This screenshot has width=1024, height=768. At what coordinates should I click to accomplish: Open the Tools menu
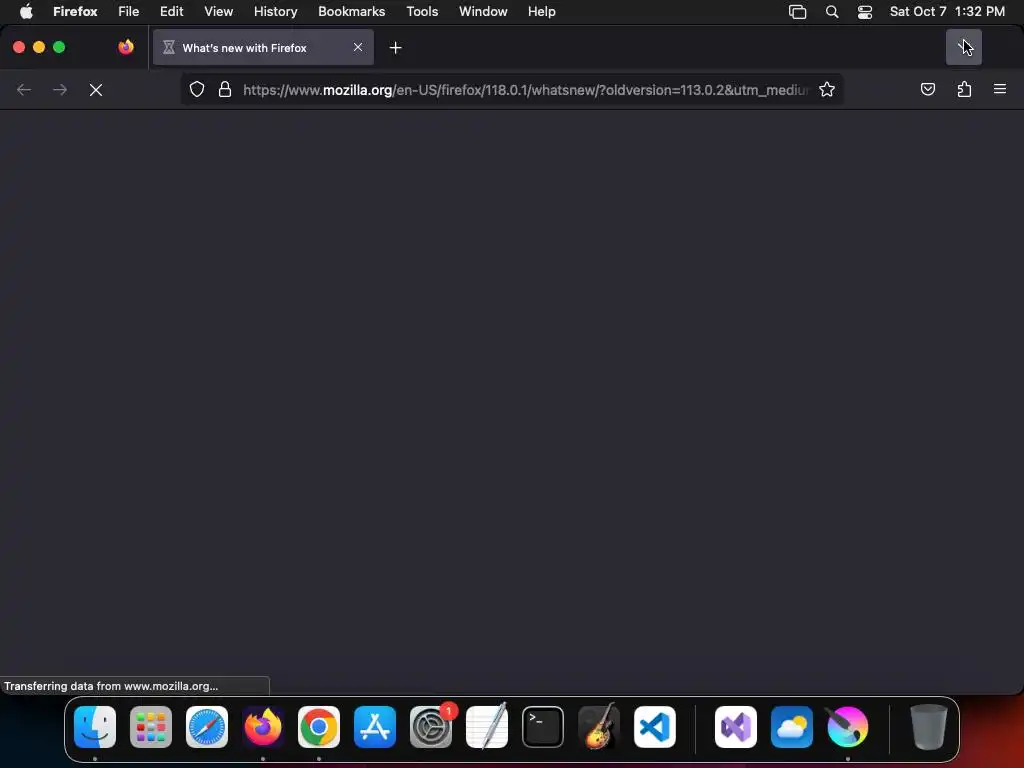coord(422,12)
